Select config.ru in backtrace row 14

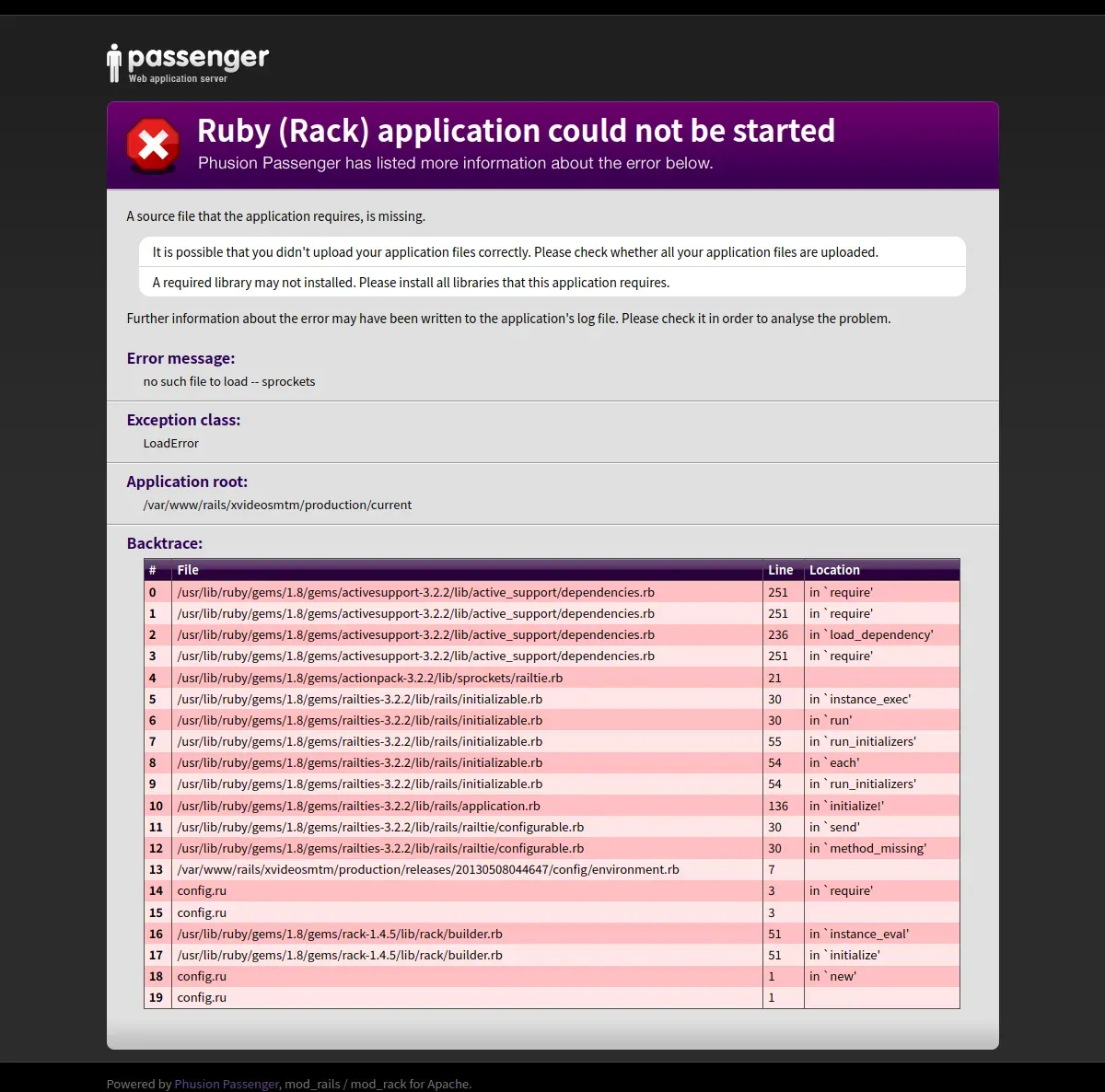202,890
